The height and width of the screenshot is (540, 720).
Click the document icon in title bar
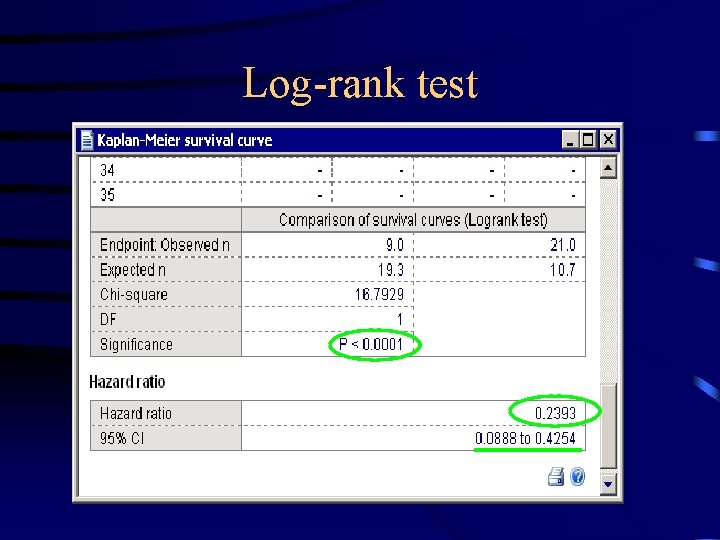click(87, 140)
